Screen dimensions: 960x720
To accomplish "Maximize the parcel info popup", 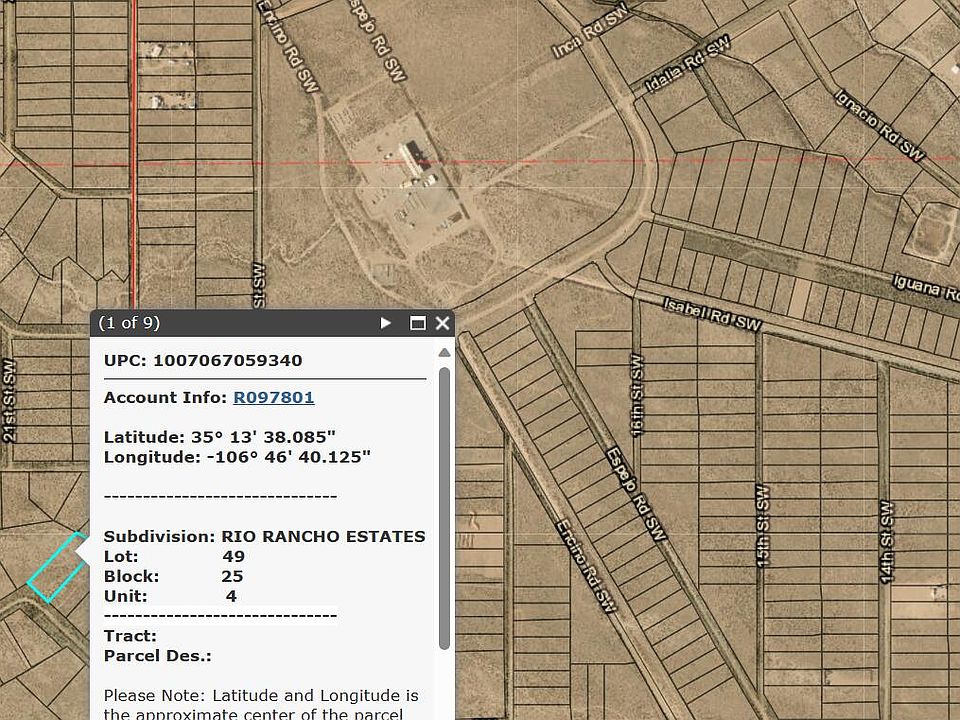I will click(418, 323).
